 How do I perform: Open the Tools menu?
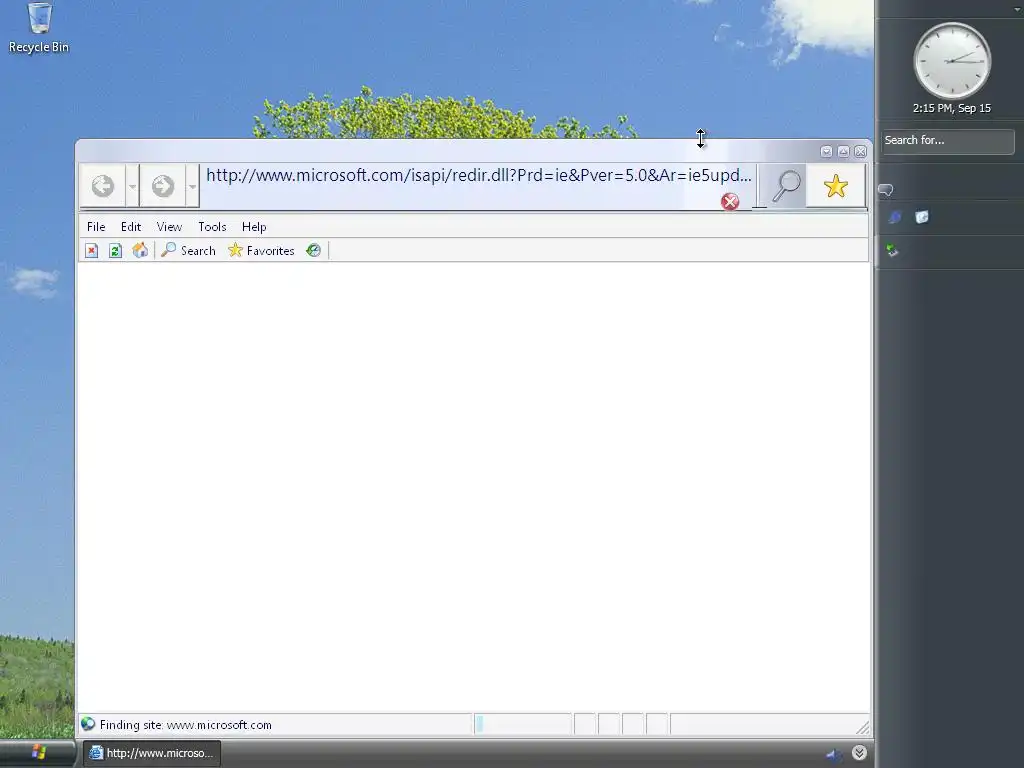[x=212, y=227]
